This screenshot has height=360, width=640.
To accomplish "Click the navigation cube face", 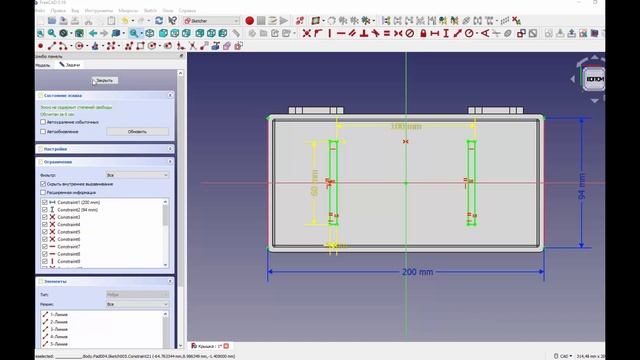I will click(594, 79).
